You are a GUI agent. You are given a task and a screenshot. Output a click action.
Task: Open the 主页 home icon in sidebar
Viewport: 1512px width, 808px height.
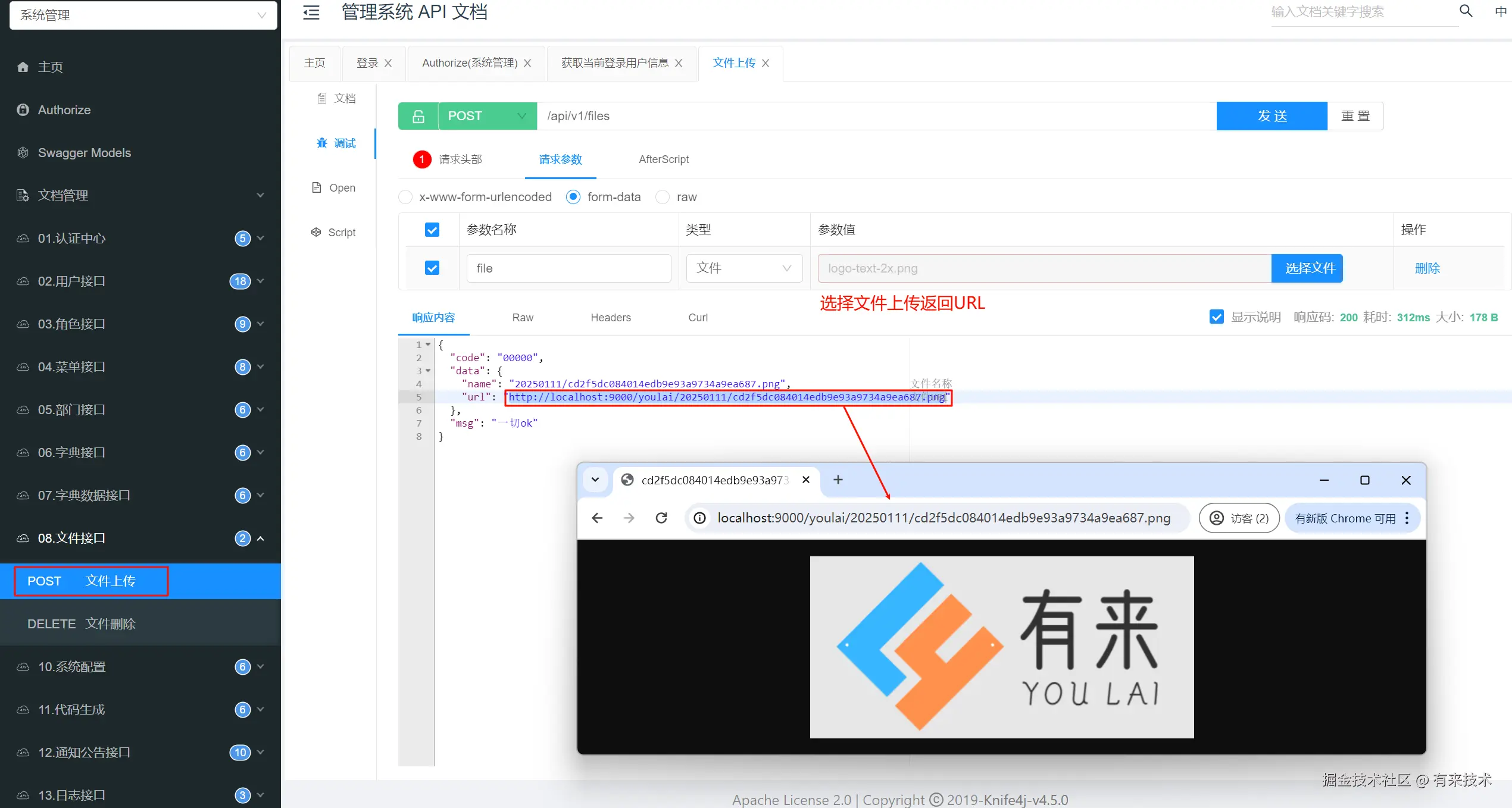click(23, 67)
